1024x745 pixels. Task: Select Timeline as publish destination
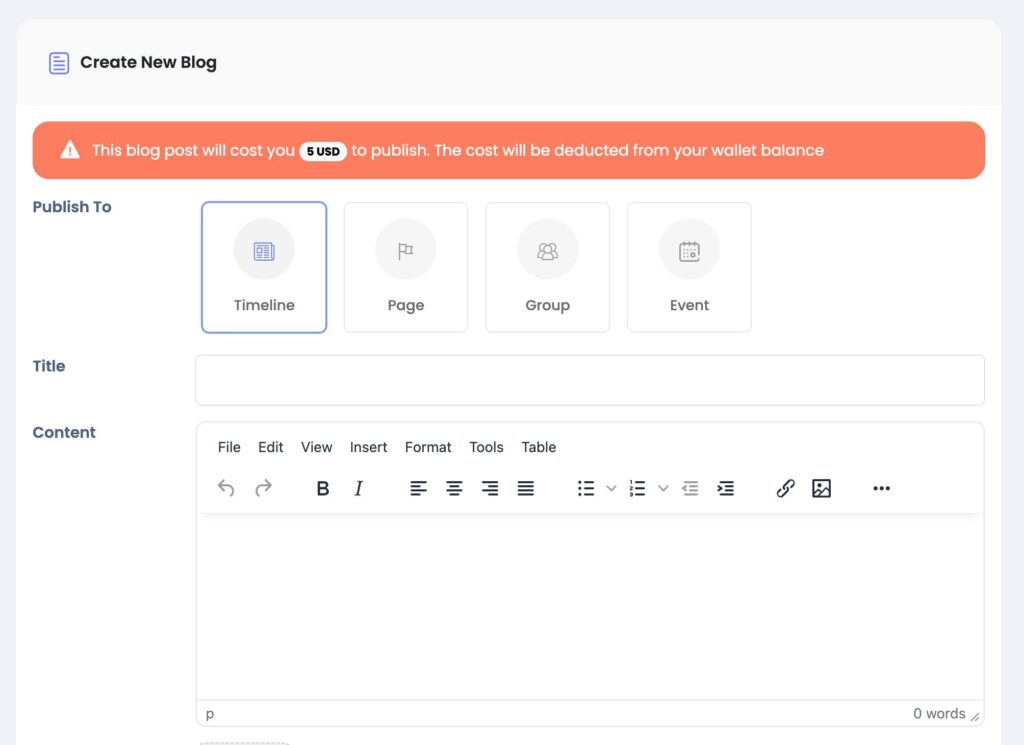[x=264, y=267]
